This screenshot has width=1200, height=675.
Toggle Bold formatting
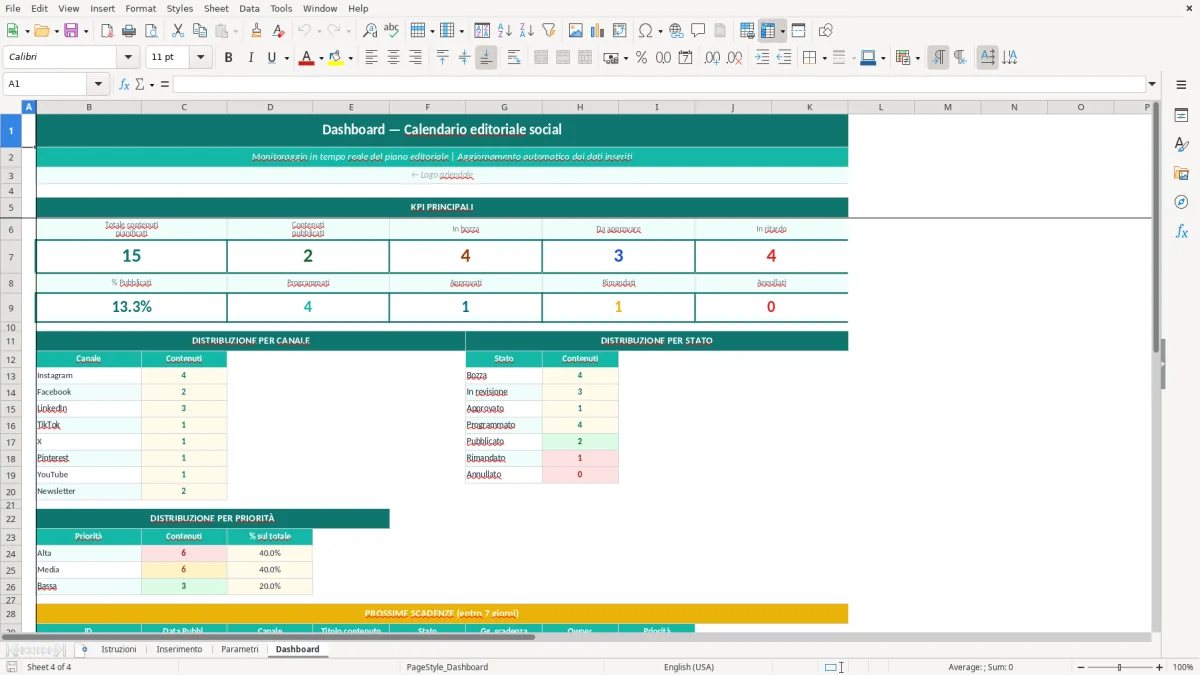click(229, 58)
